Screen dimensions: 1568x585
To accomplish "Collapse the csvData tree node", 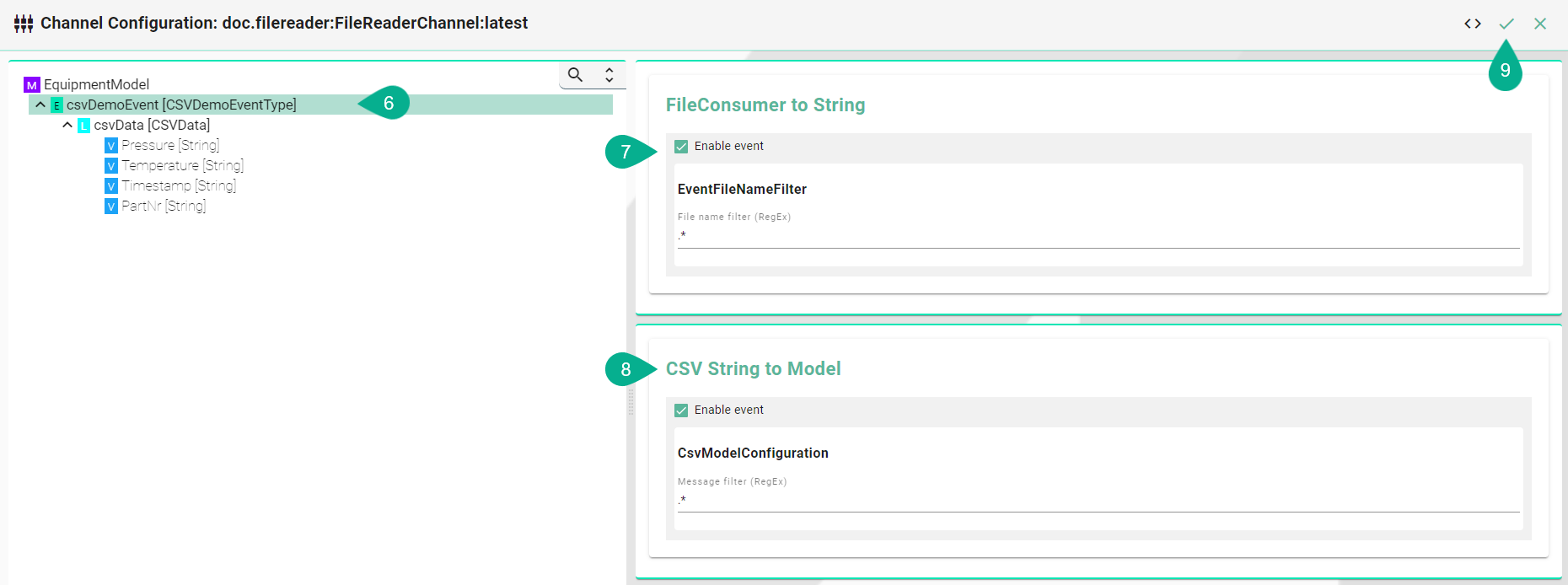I will point(67,125).
